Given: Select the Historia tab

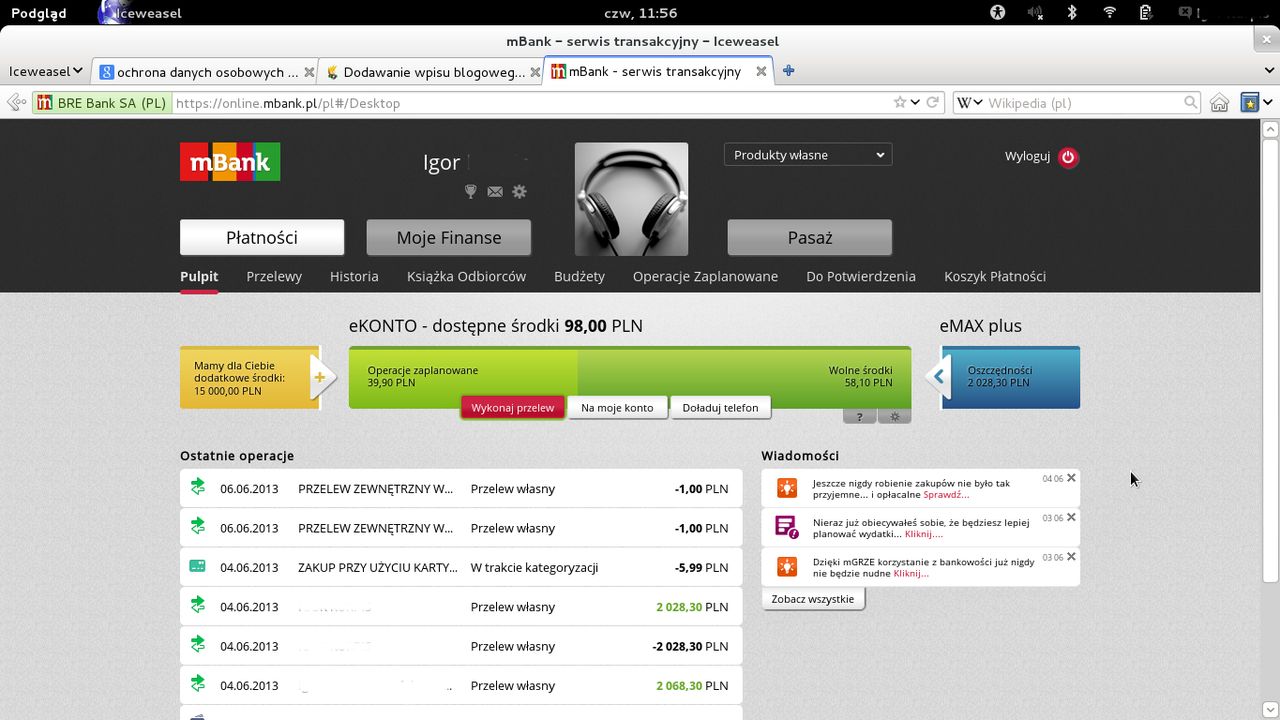Looking at the screenshot, I should (354, 276).
